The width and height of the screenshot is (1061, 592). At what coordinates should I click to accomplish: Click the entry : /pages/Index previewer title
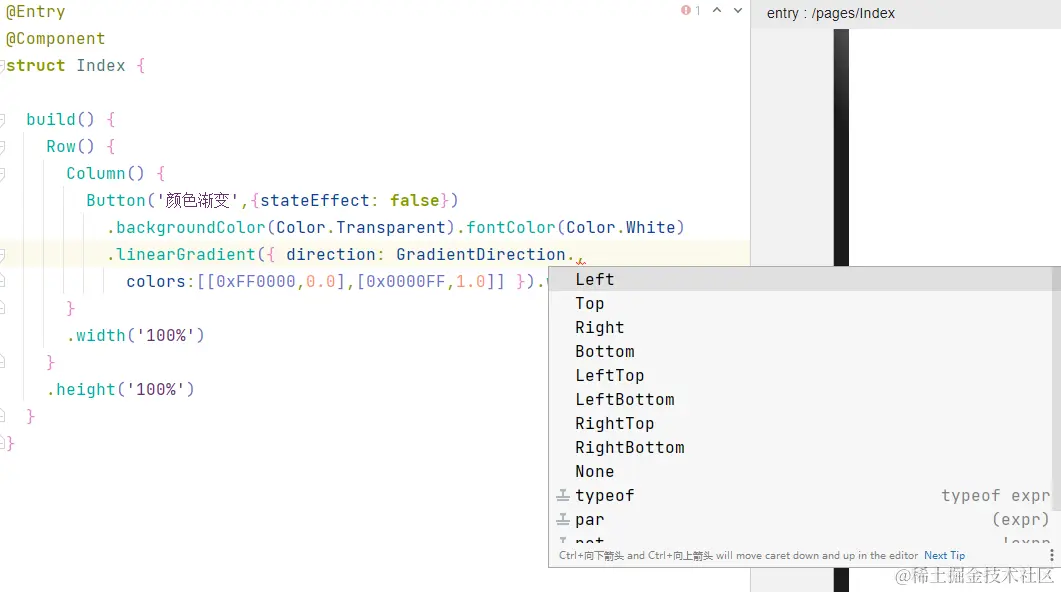830,14
